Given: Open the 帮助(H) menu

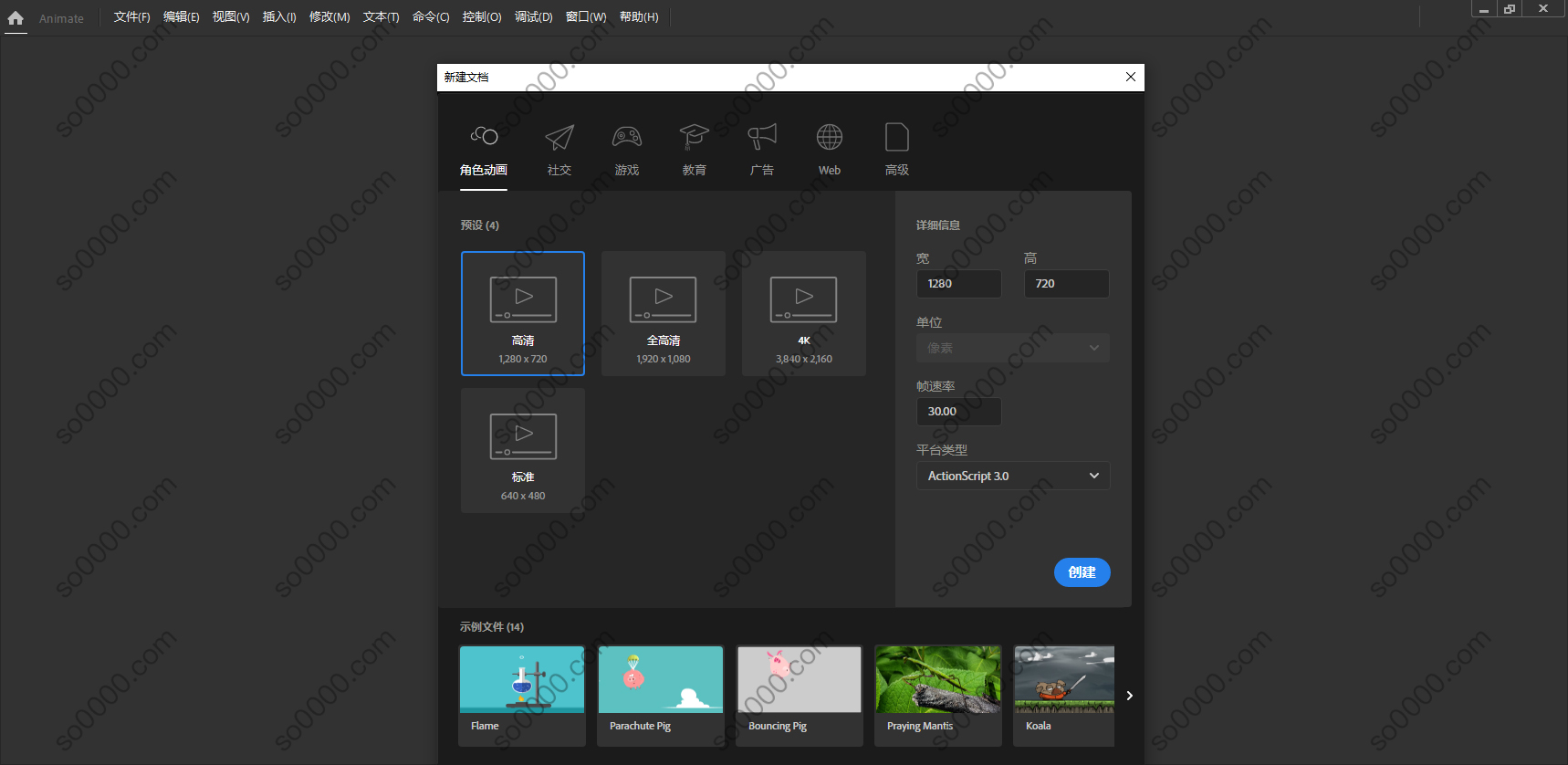Looking at the screenshot, I should pos(639,17).
